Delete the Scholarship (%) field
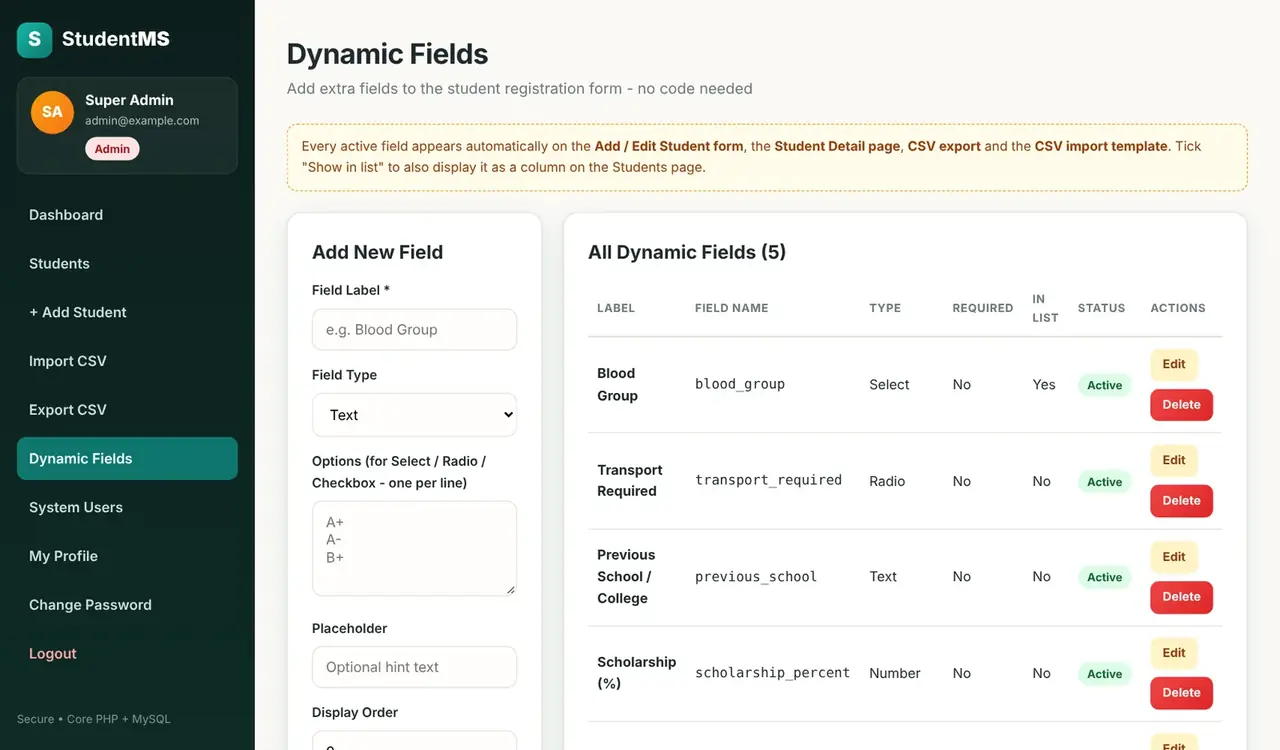 coord(1181,693)
